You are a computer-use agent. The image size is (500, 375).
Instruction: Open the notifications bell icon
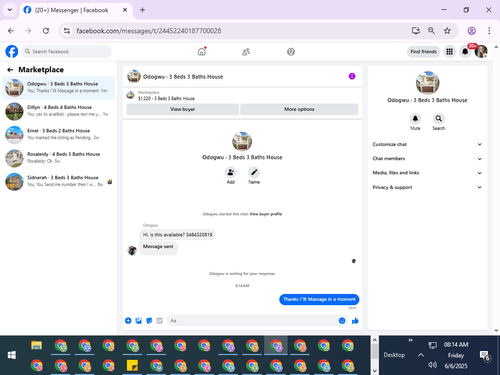465,52
